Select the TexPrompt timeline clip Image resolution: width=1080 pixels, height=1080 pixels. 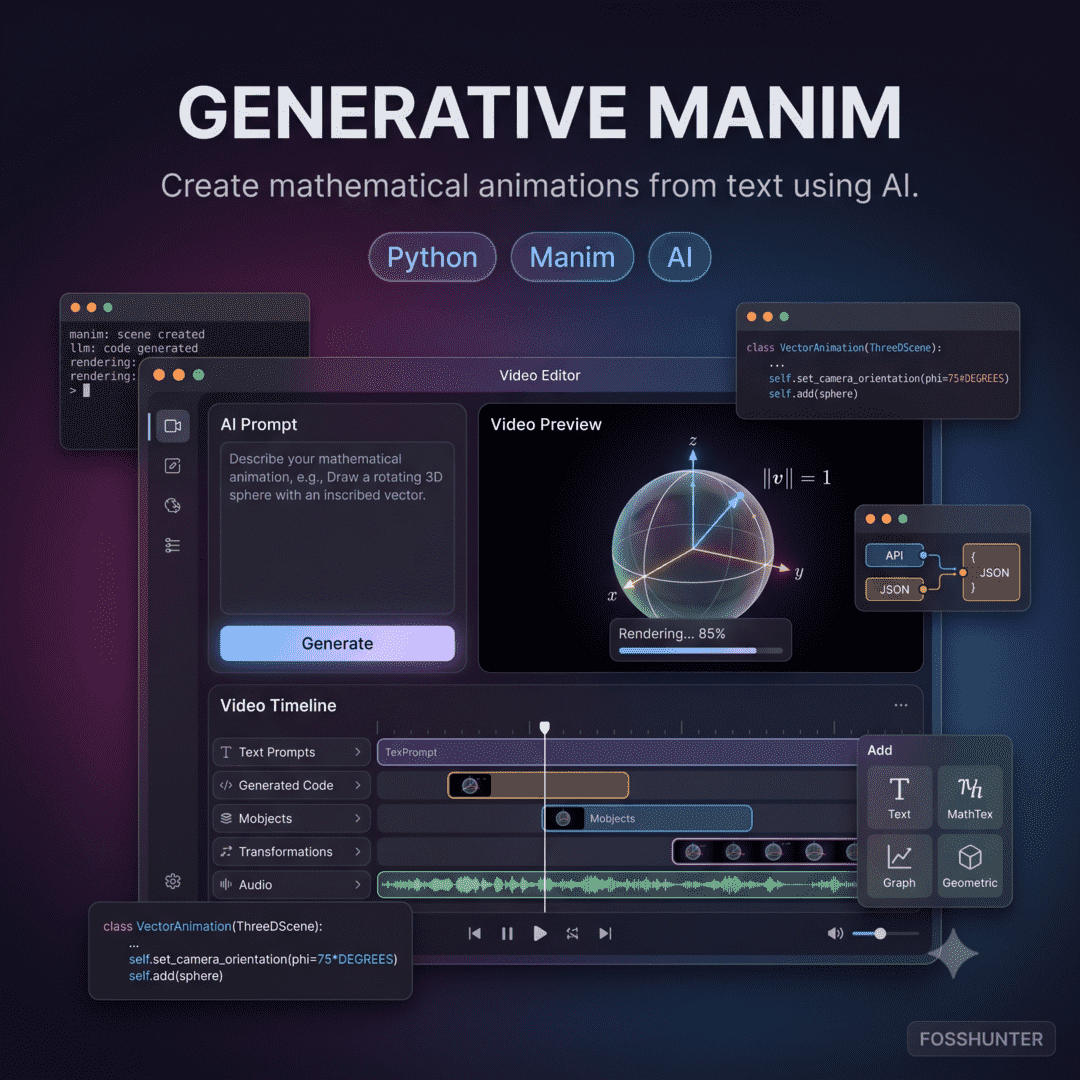tap(618, 752)
